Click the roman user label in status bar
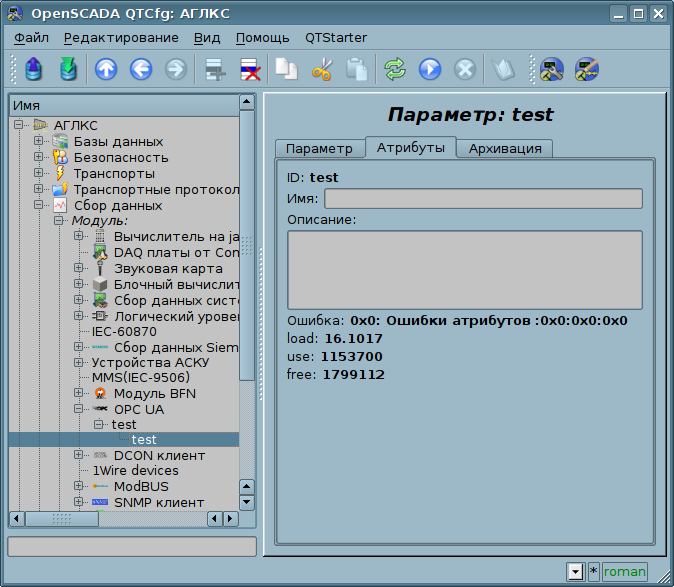The width and height of the screenshot is (674, 587). point(624,572)
